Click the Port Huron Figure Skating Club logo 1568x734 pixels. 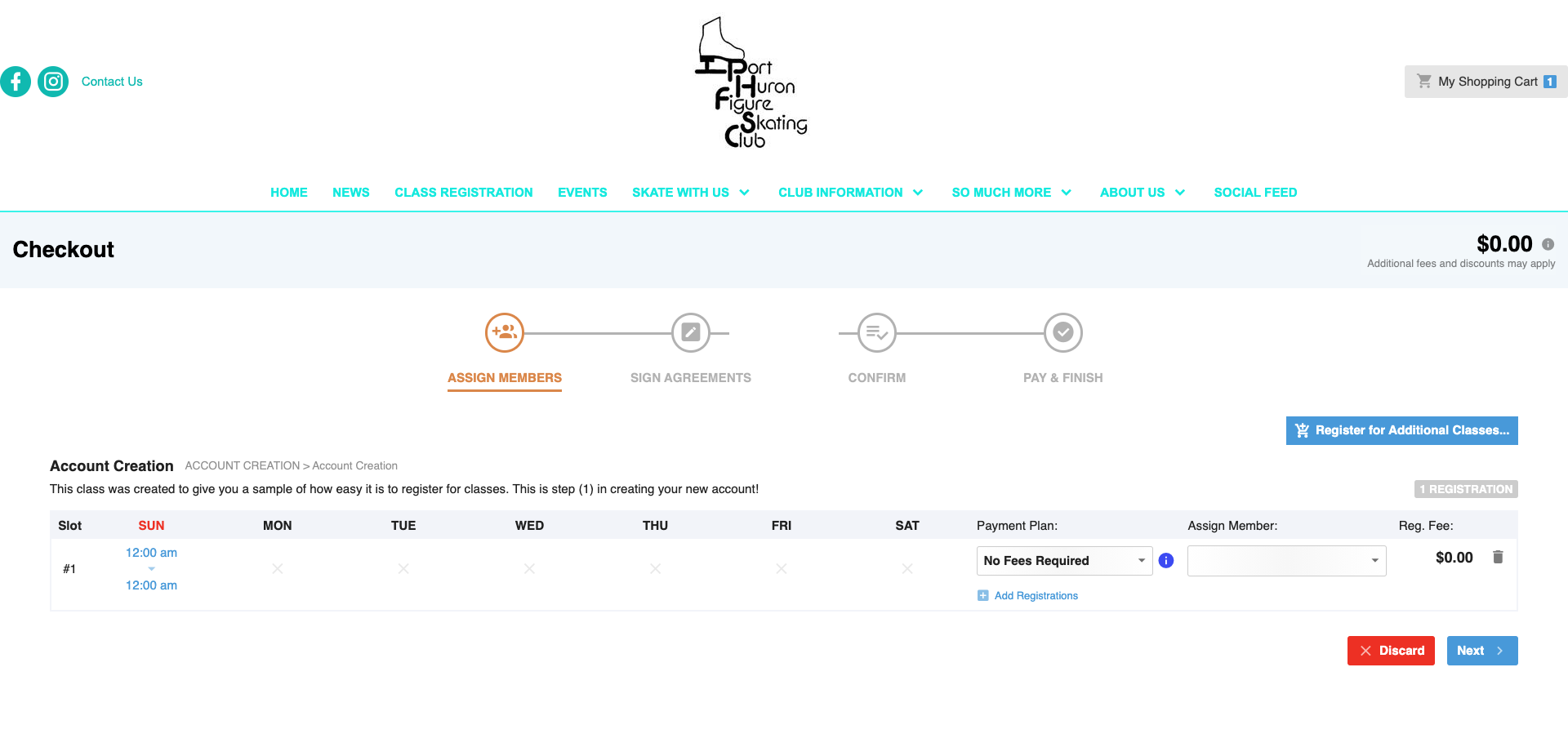coord(751,84)
